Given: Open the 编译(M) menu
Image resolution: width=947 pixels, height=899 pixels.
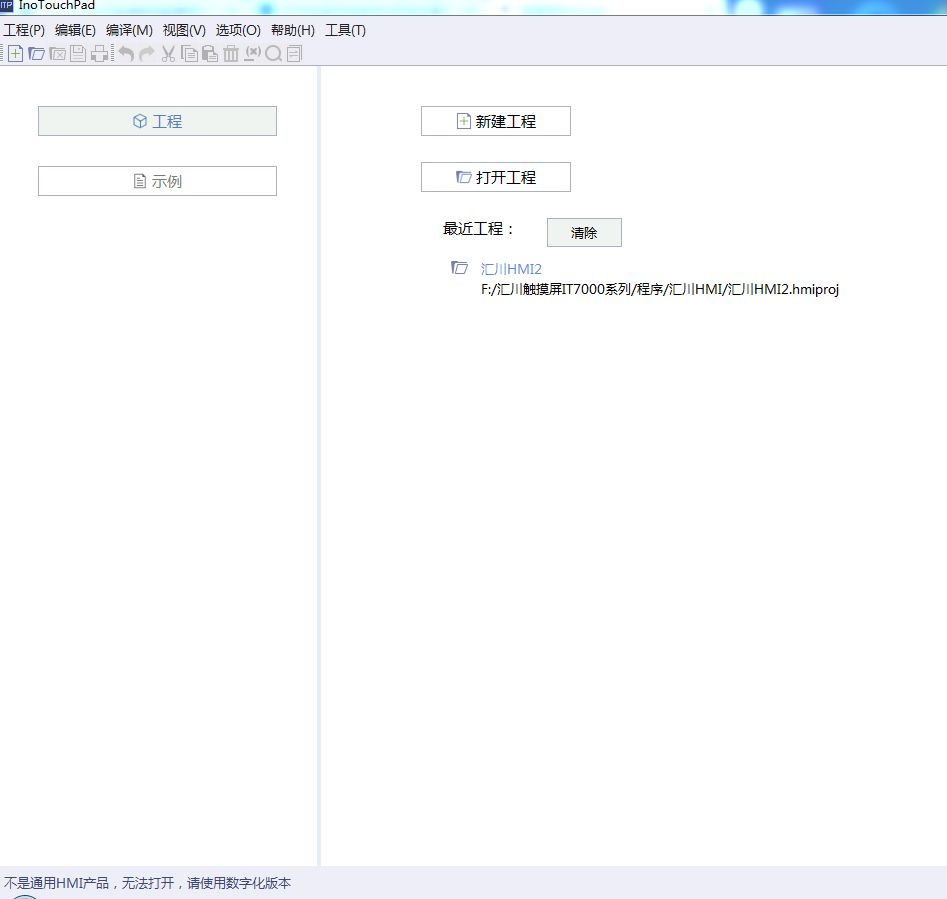Looking at the screenshot, I should 129,30.
